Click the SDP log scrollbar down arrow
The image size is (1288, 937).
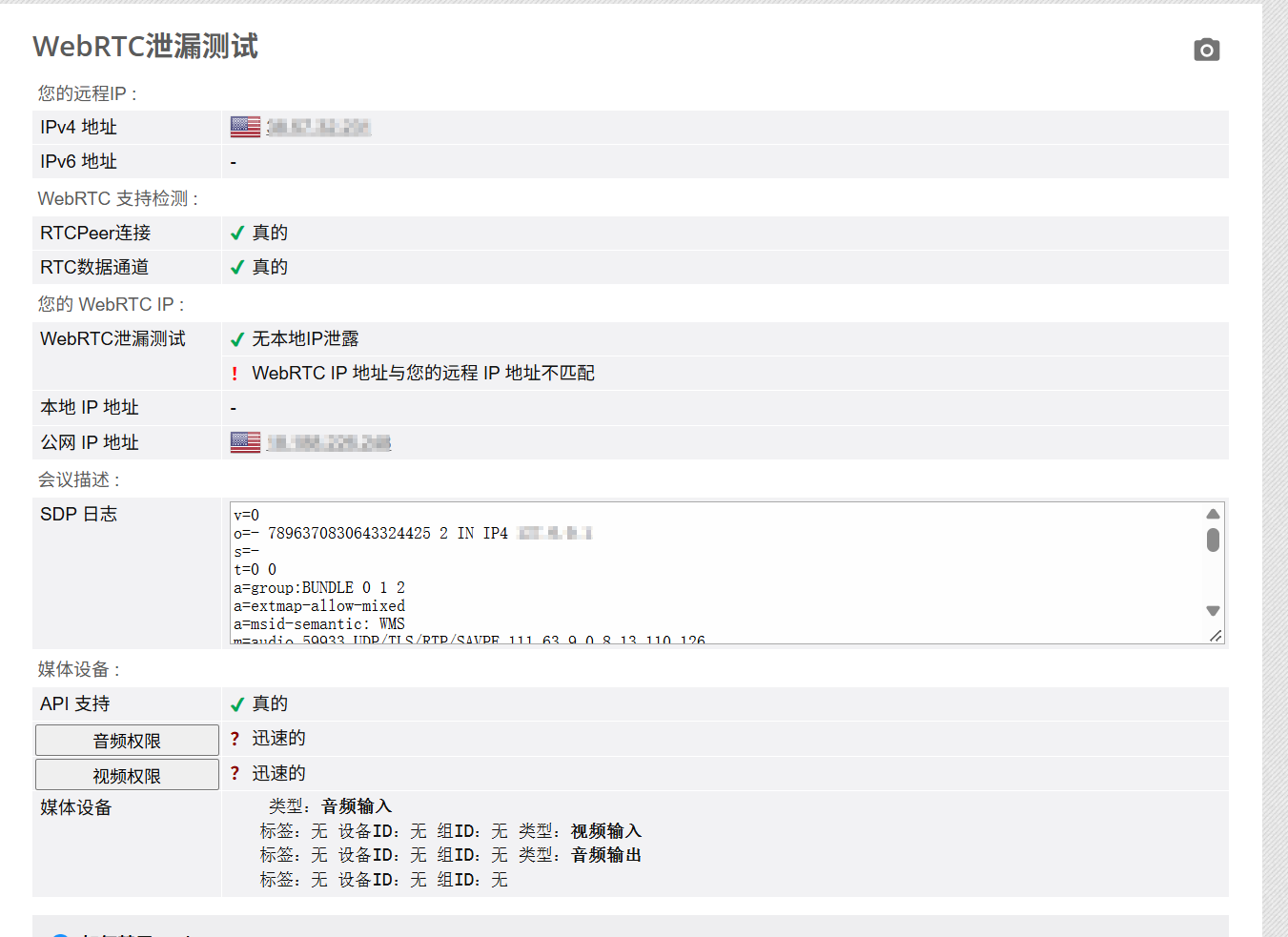pyautogui.click(x=1213, y=611)
